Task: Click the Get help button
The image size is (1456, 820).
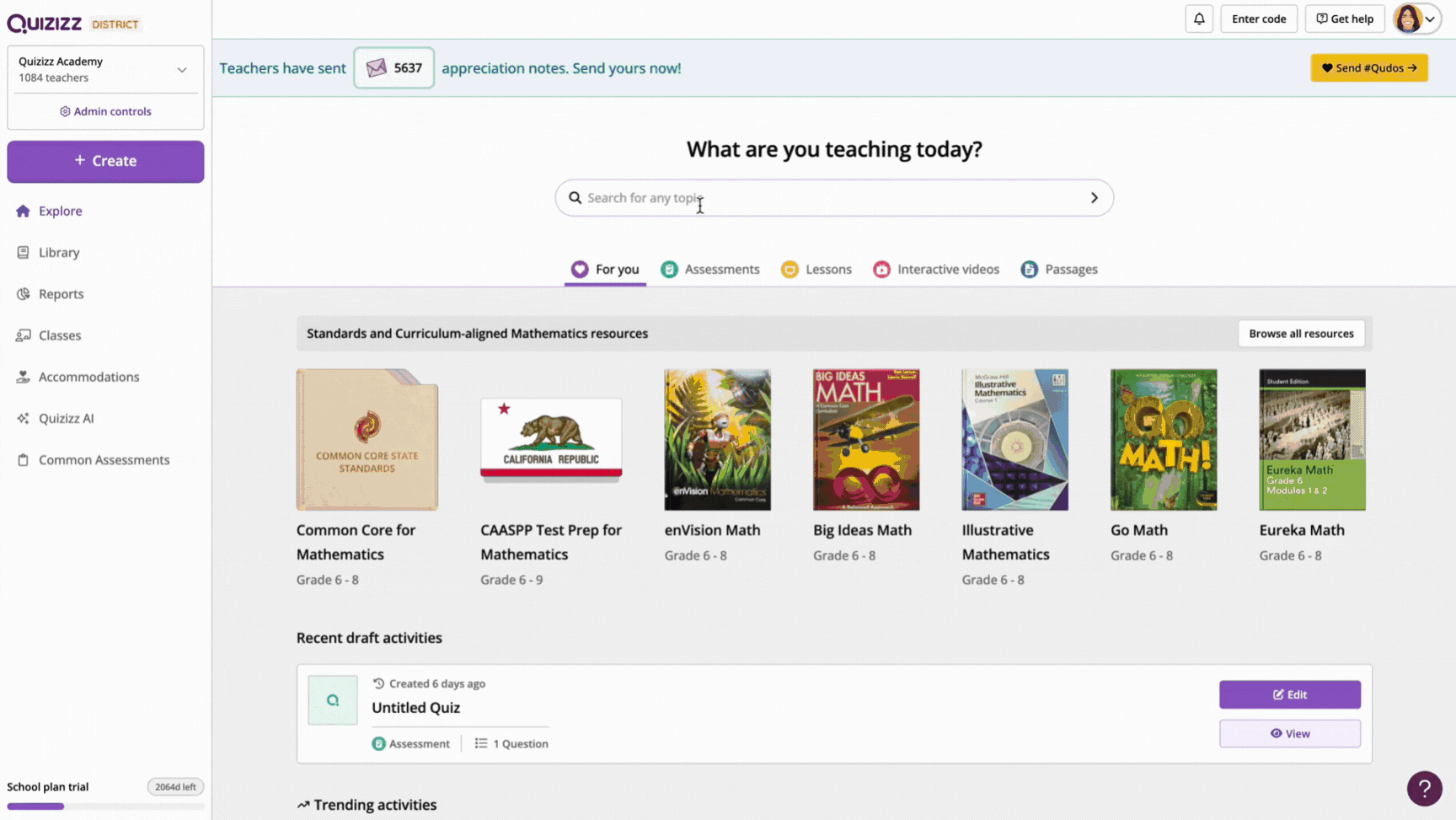Action: [x=1345, y=19]
